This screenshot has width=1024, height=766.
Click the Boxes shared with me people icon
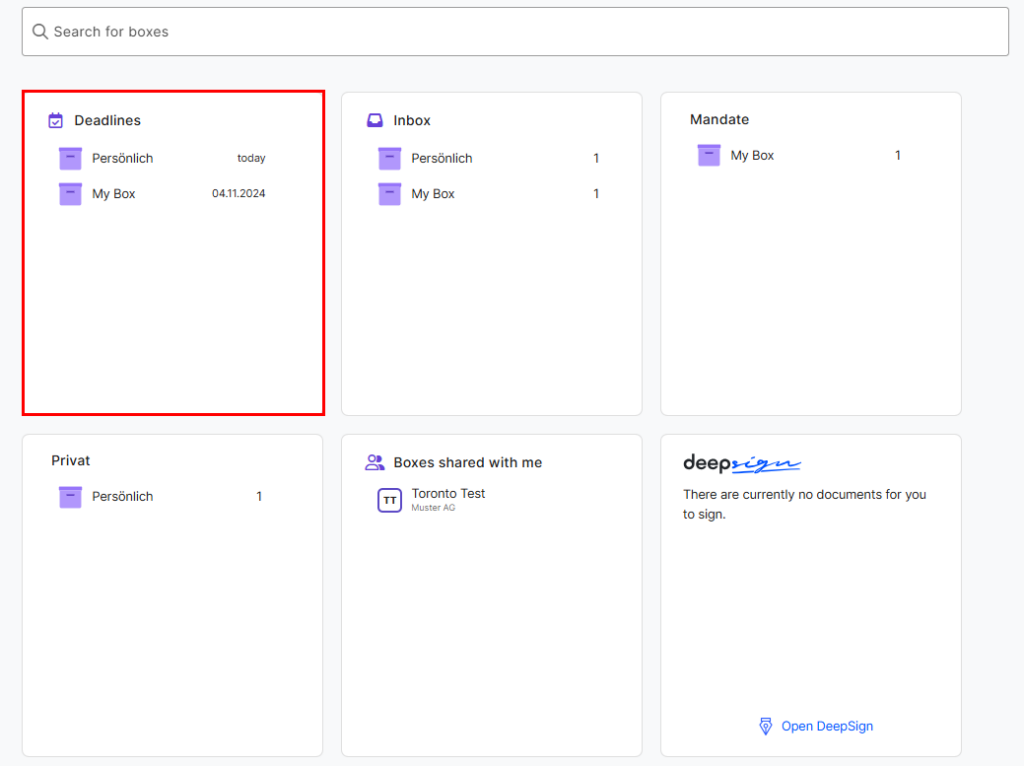[x=374, y=462]
